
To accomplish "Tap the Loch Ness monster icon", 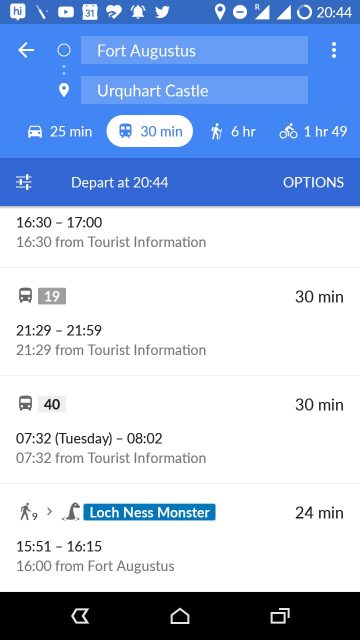I will click(x=72, y=512).
